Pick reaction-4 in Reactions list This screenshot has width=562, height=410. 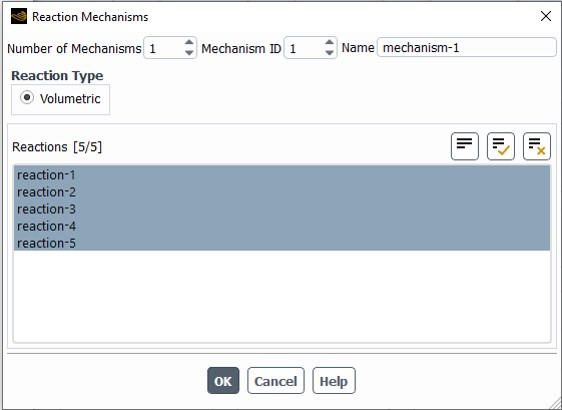(x=282, y=226)
